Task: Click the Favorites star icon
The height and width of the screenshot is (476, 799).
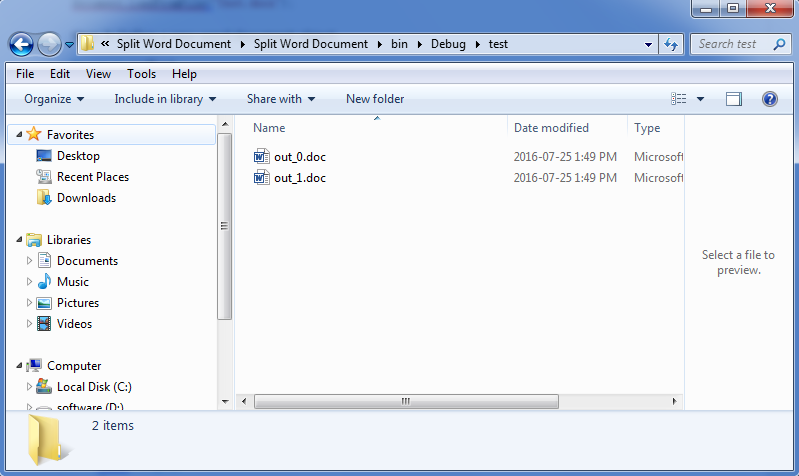Action: [x=34, y=134]
